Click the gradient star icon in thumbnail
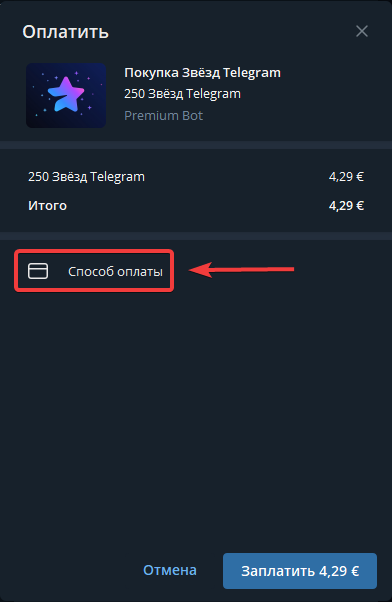Image resolution: width=392 pixels, height=602 pixels. [x=66, y=94]
